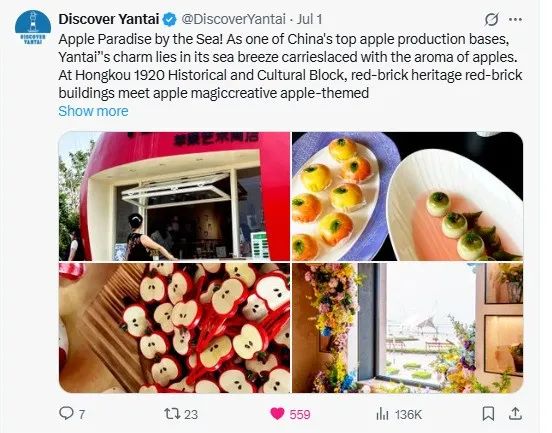
Task: Click the reply speech bubble icon
Action: 66,413
